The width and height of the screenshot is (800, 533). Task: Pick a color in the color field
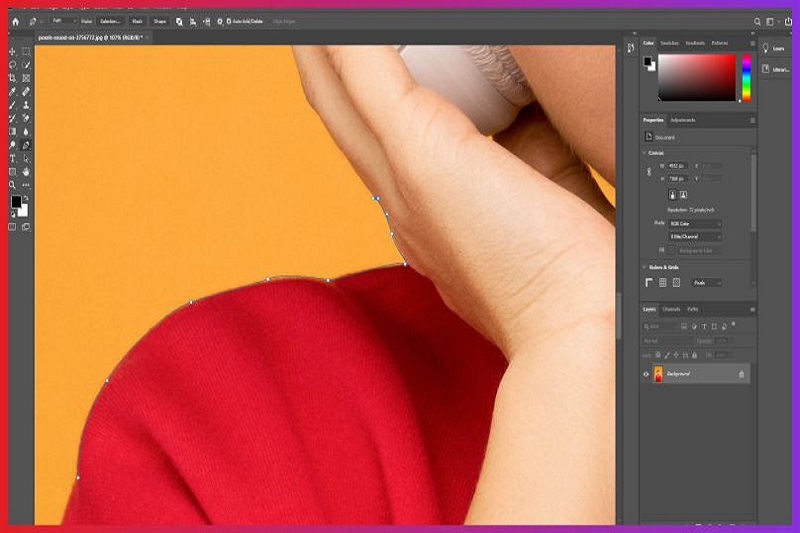(696, 78)
